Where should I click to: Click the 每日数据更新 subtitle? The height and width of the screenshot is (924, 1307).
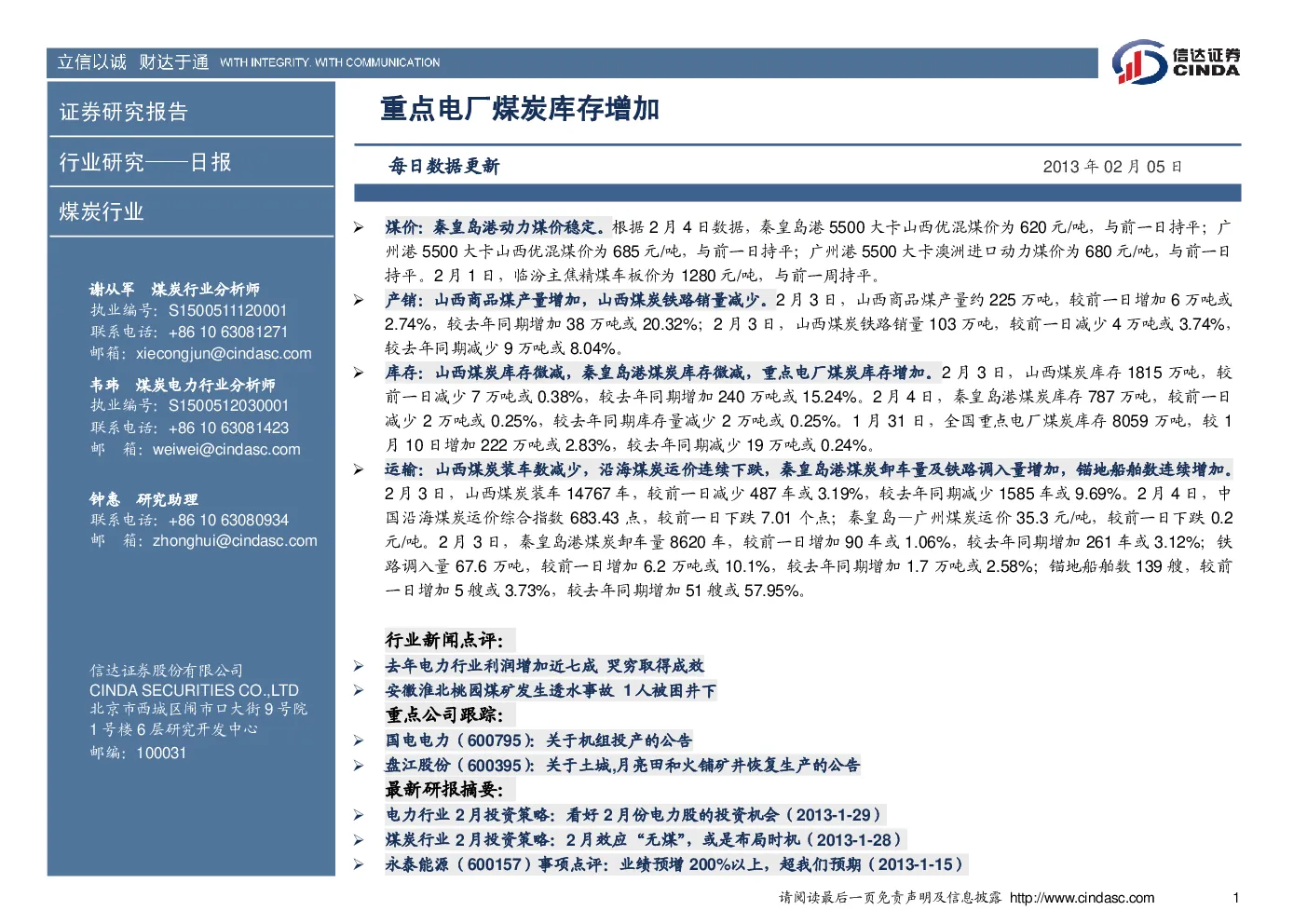click(444, 166)
